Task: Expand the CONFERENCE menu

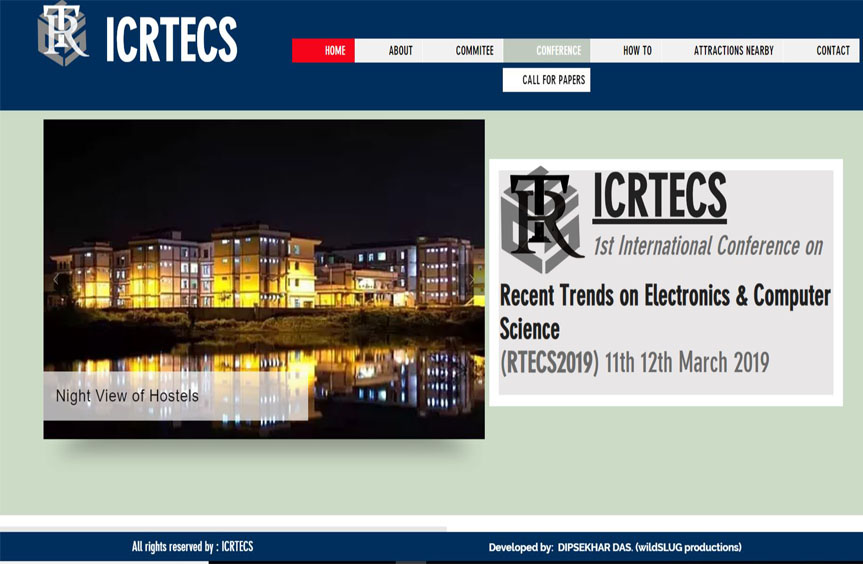Action: [547, 51]
